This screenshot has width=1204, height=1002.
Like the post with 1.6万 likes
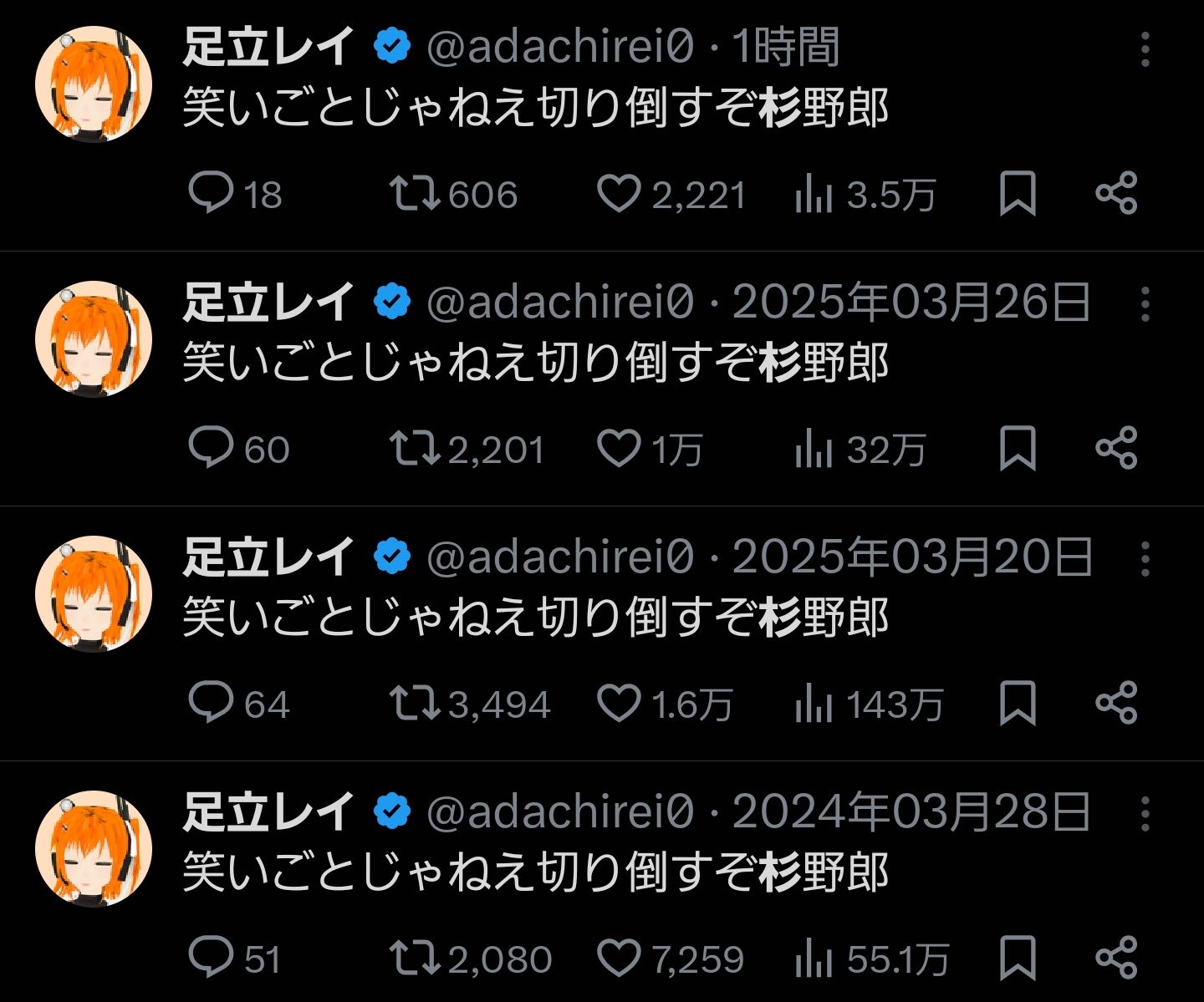(619, 703)
